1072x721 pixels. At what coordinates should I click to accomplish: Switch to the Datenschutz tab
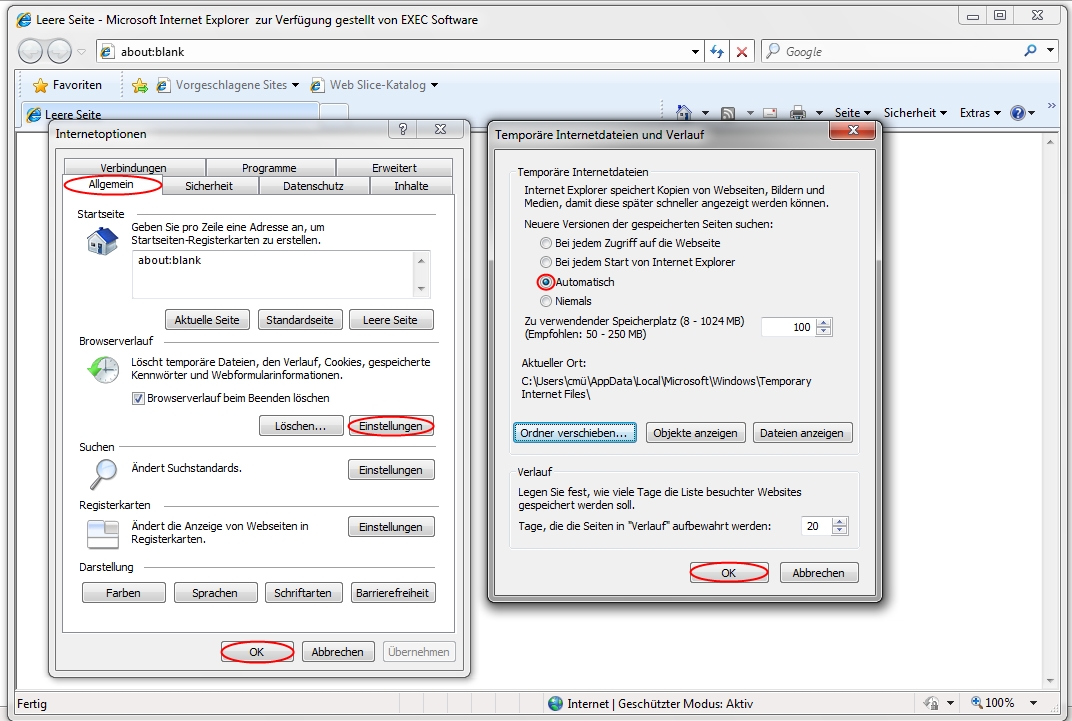tap(313, 186)
